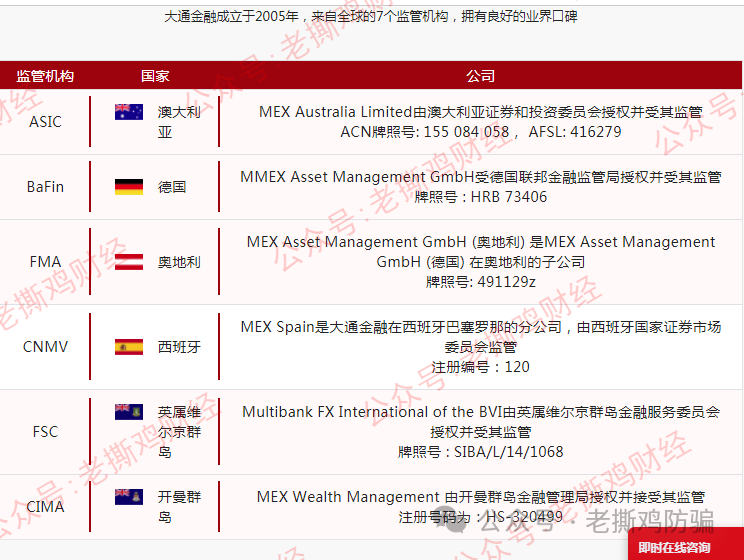Click the MEX Australia Limited description line
The image size is (744, 560).
(x=480, y=112)
